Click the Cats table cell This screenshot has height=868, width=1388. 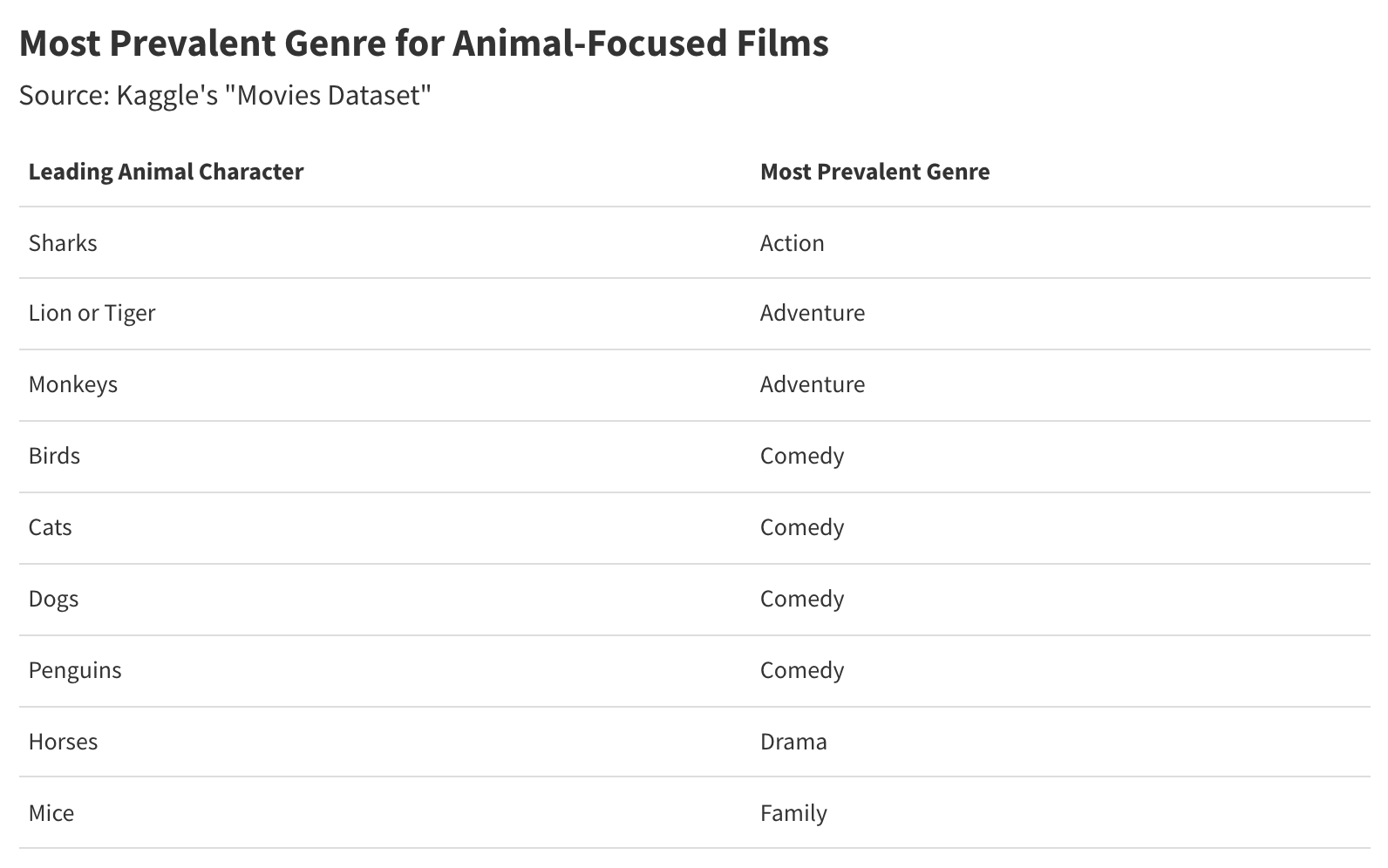click(50, 527)
